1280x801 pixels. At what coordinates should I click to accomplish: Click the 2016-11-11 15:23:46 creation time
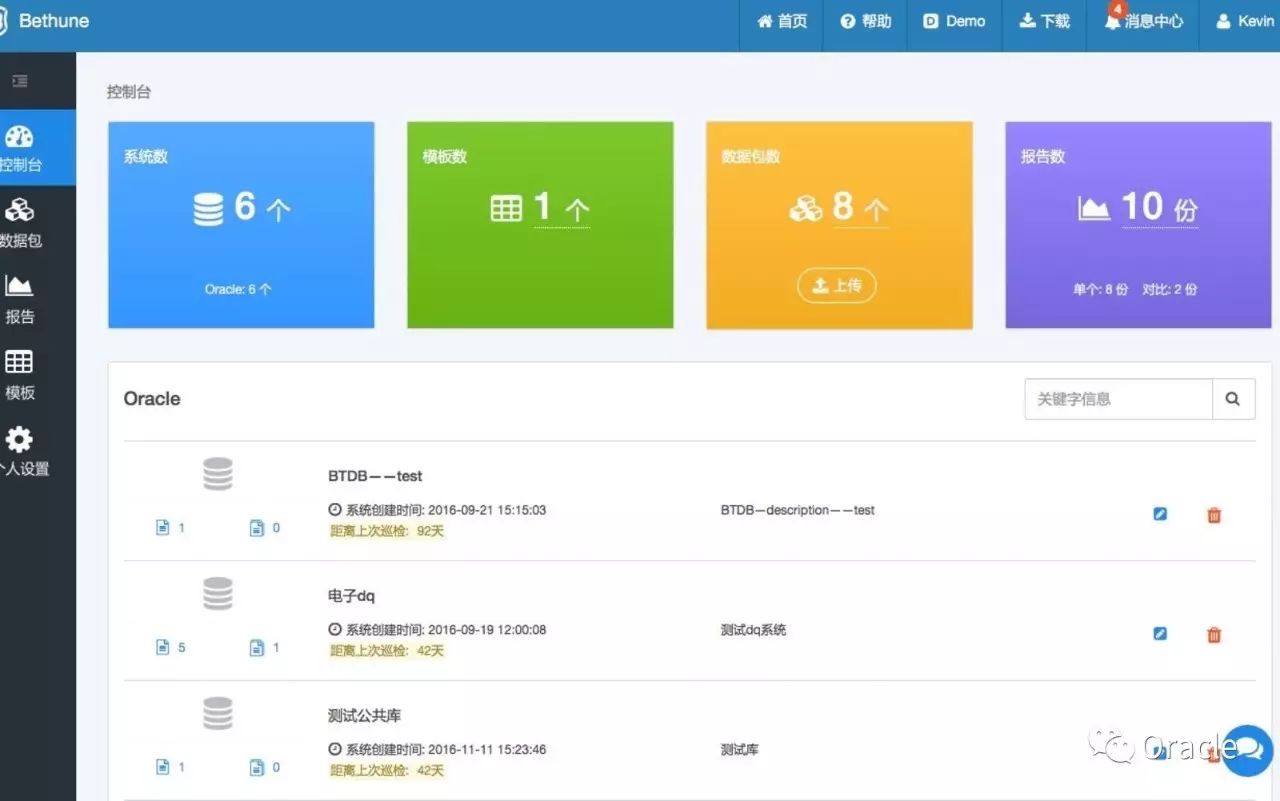coord(487,749)
